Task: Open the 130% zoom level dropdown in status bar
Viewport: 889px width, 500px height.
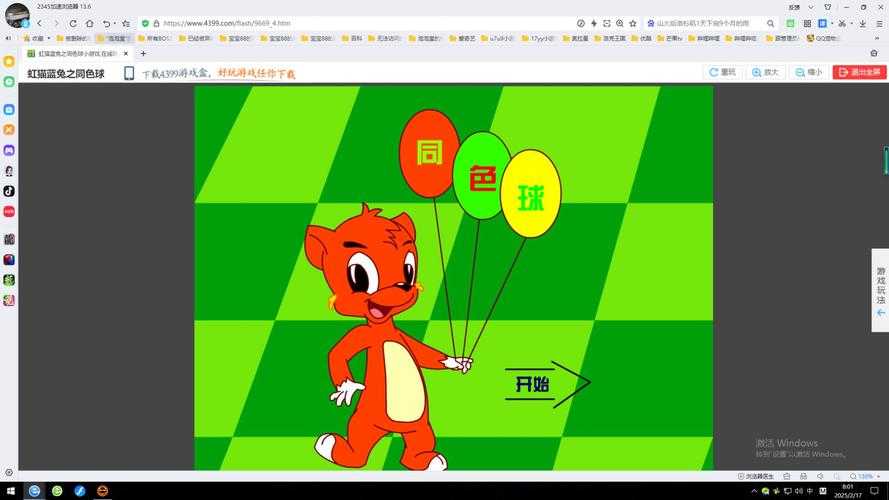Action: pyautogui.click(x=865, y=476)
